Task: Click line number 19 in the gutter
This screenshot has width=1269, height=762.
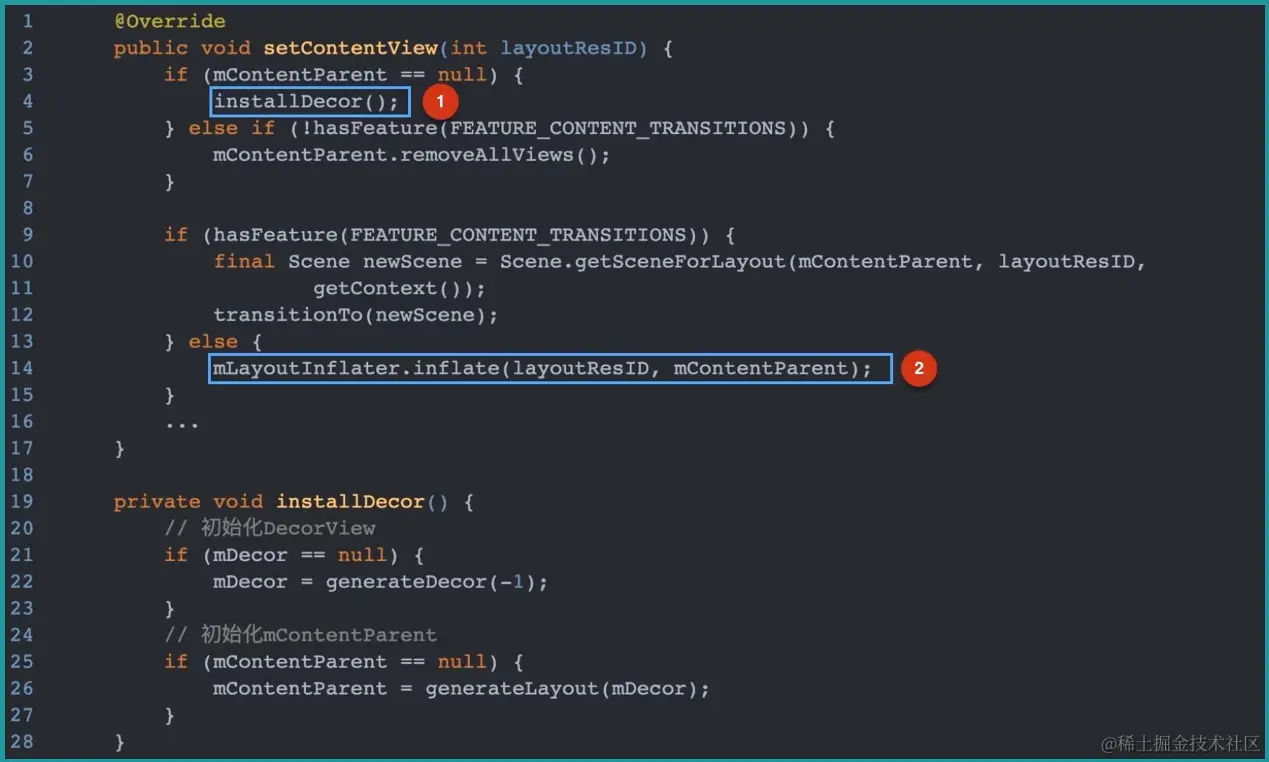Action: tap(21, 501)
